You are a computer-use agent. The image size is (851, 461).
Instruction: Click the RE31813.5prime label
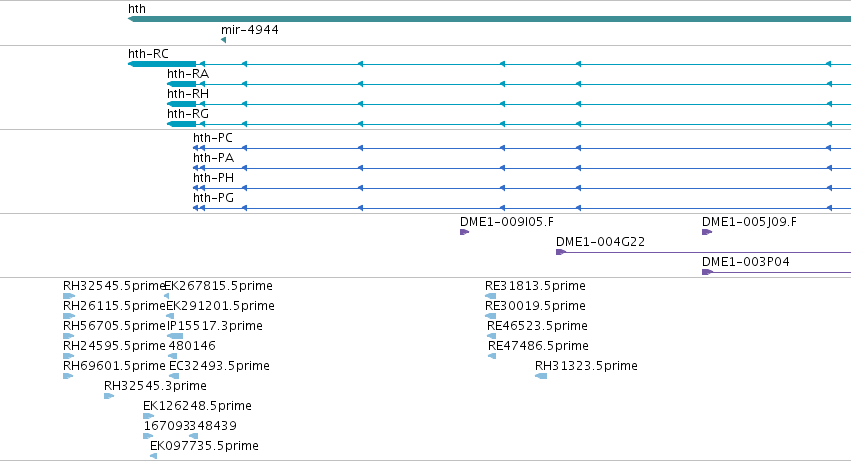[535, 286]
